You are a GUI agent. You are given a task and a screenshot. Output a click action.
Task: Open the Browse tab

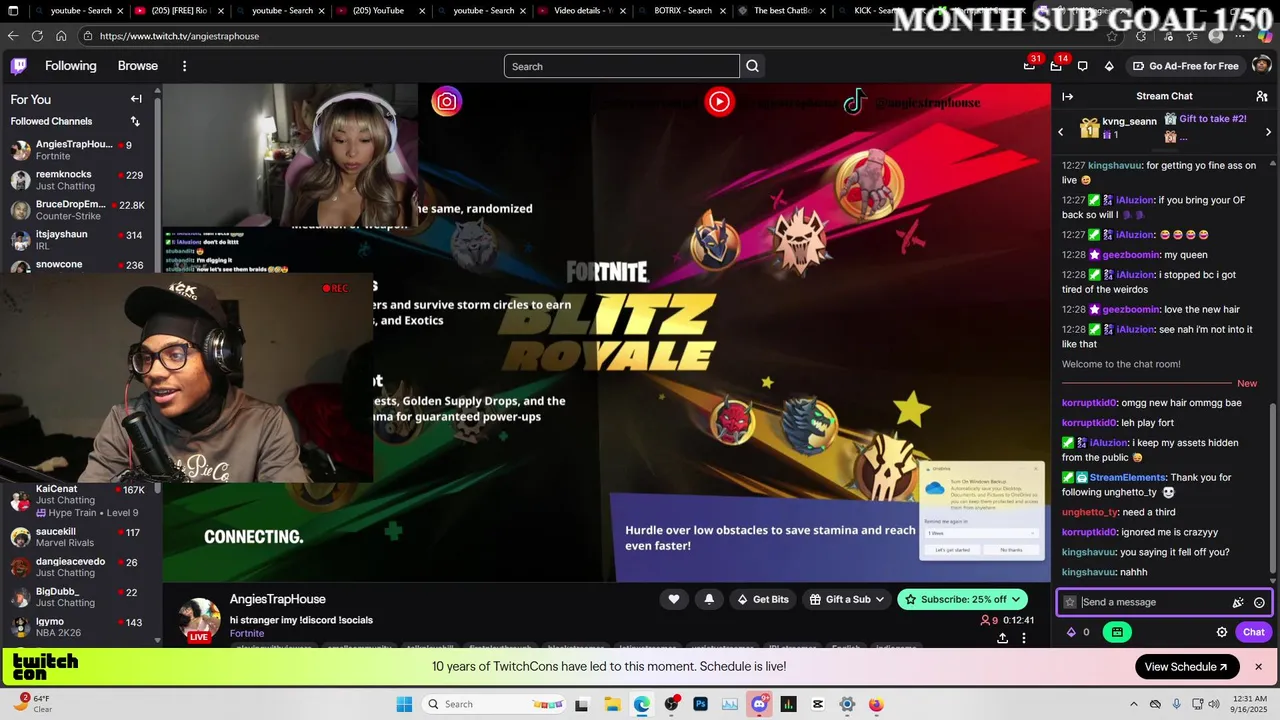tap(138, 66)
